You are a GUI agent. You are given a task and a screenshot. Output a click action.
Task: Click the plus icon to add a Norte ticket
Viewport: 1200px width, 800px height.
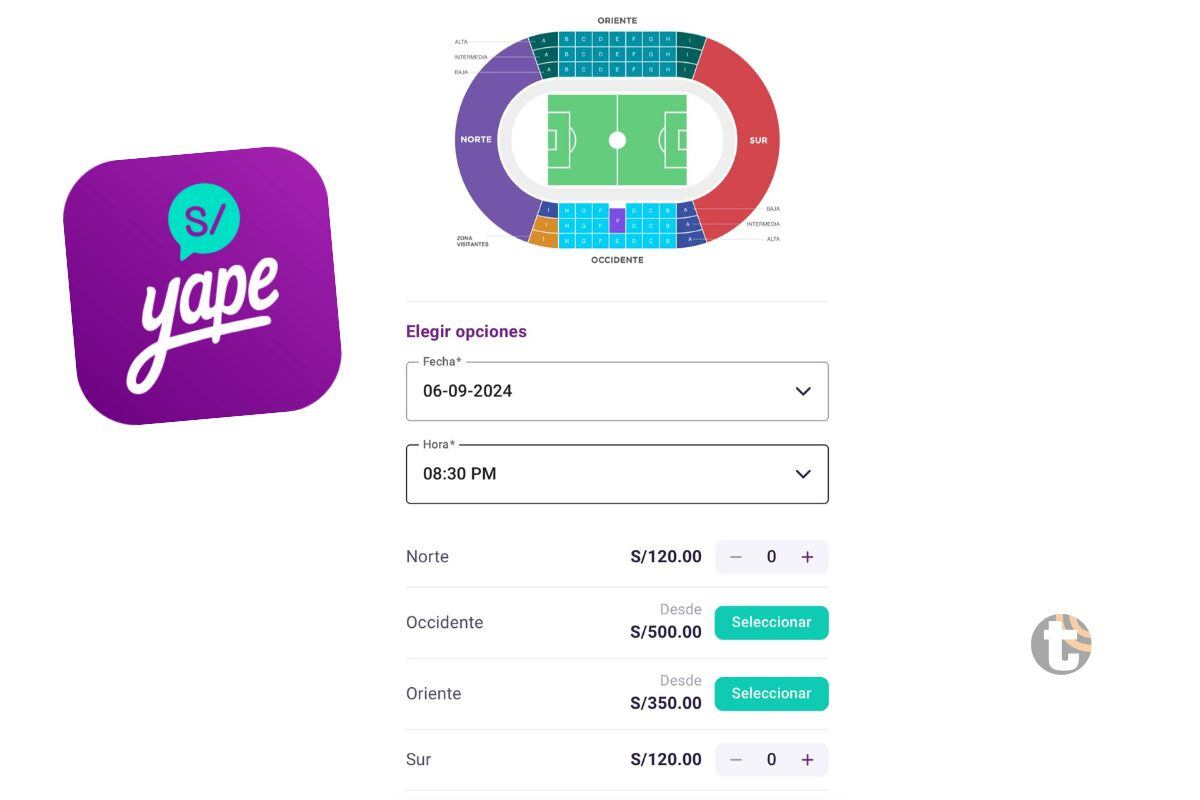(807, 557)
